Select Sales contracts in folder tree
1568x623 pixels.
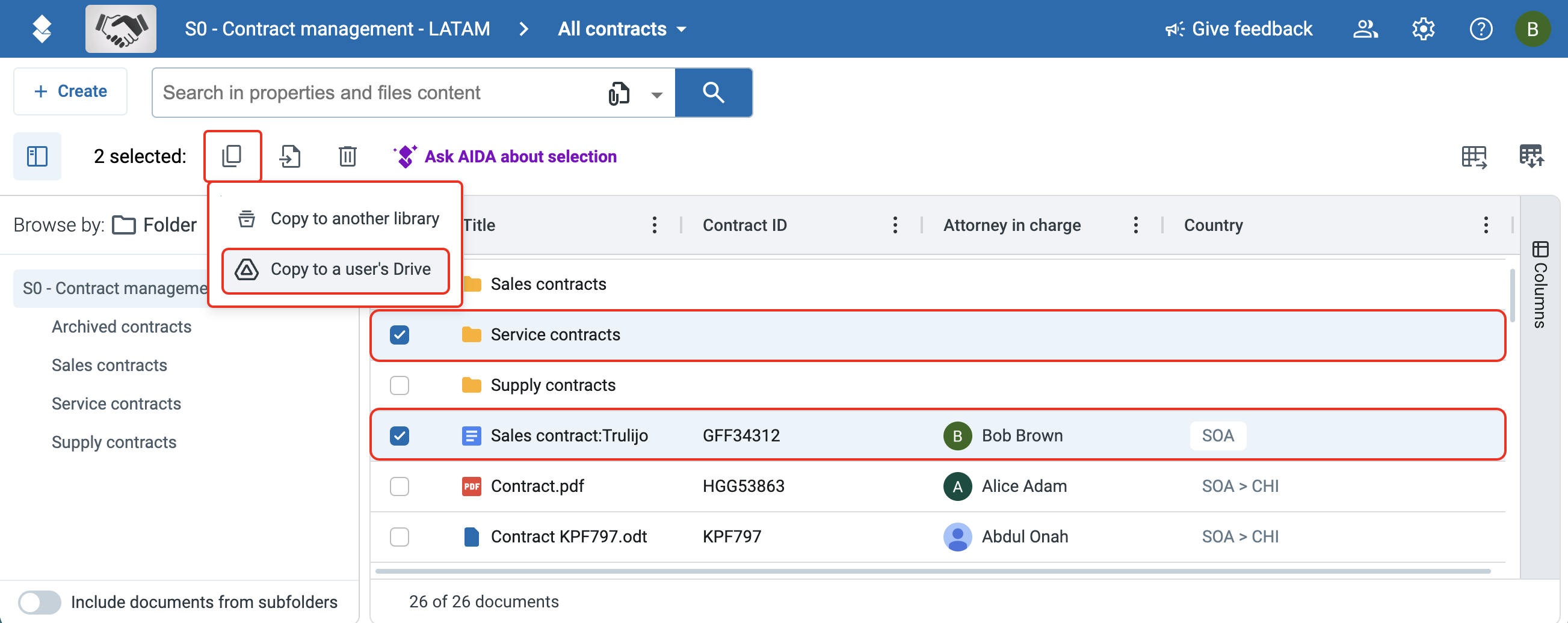(109, 365)
